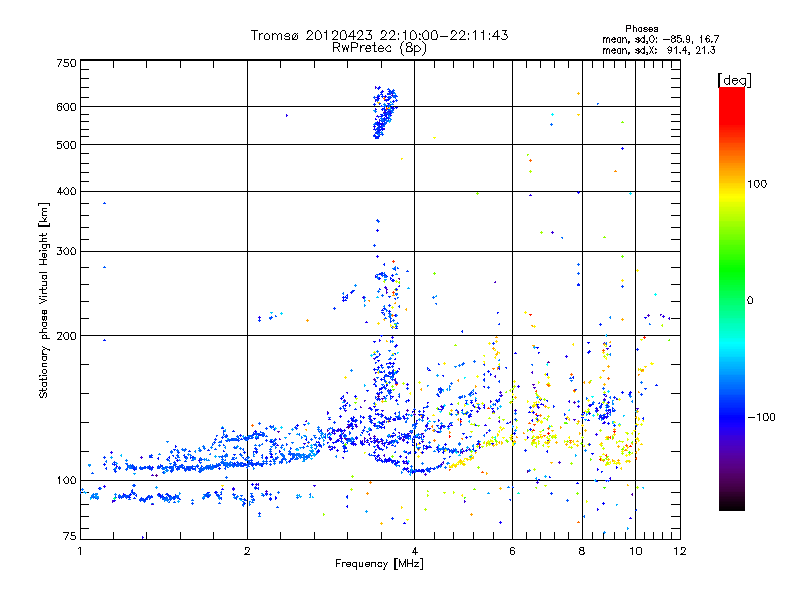The width and height of the screenshot is (800, 600).
Task: Click the x-axis tick label '10'
Action: click(635, 551)
